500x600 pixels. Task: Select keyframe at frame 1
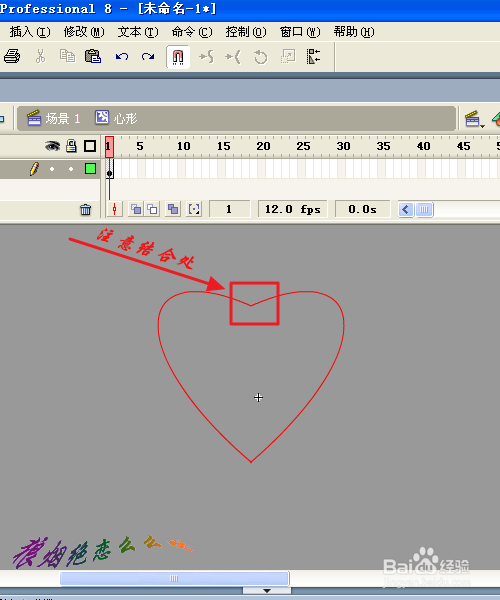click(x=109, y=169)
